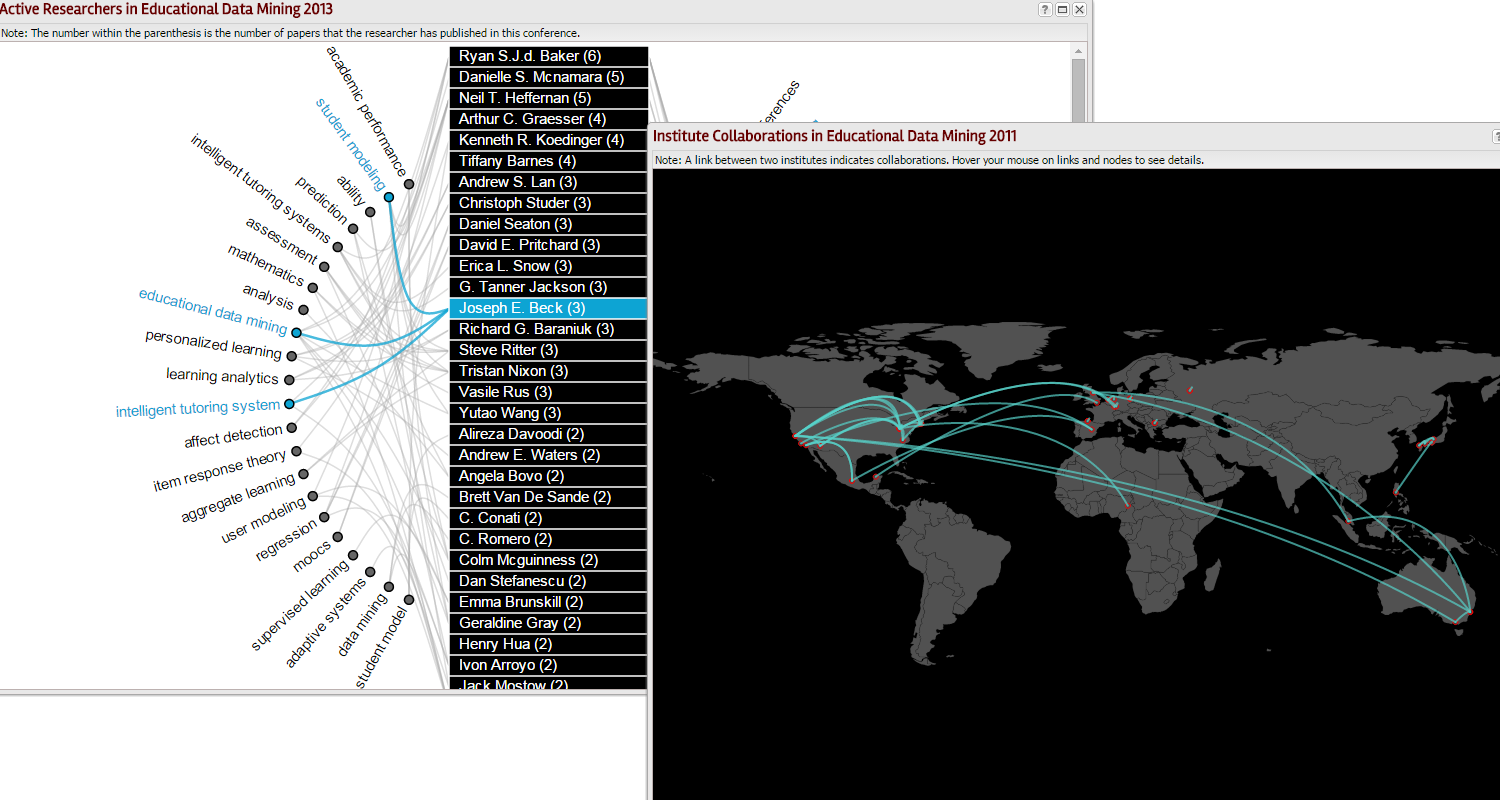Click the intelligent tutoring system blue node
The image size is (1500, 800).
(x=289, y=404)
